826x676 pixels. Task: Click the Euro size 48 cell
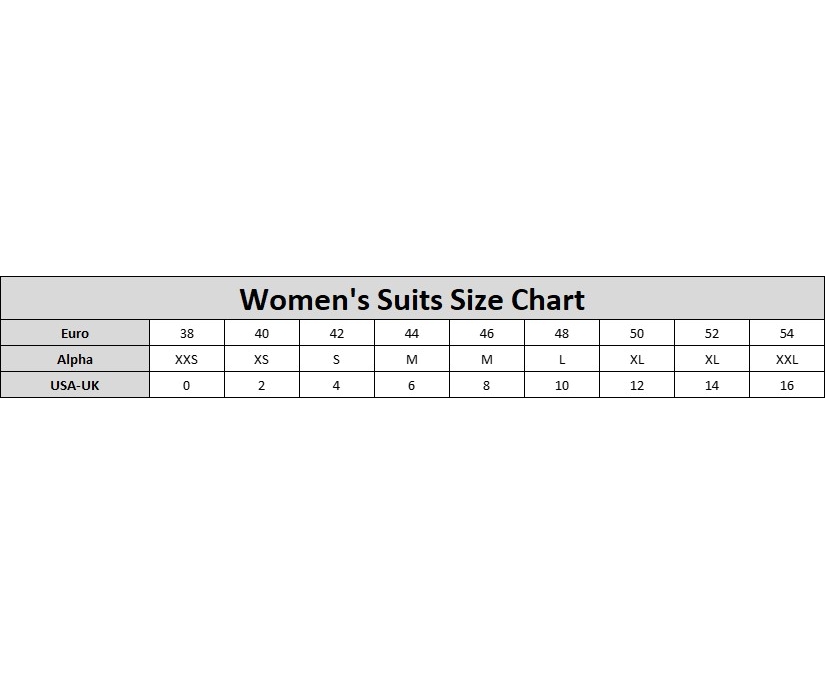click(562, 334)
